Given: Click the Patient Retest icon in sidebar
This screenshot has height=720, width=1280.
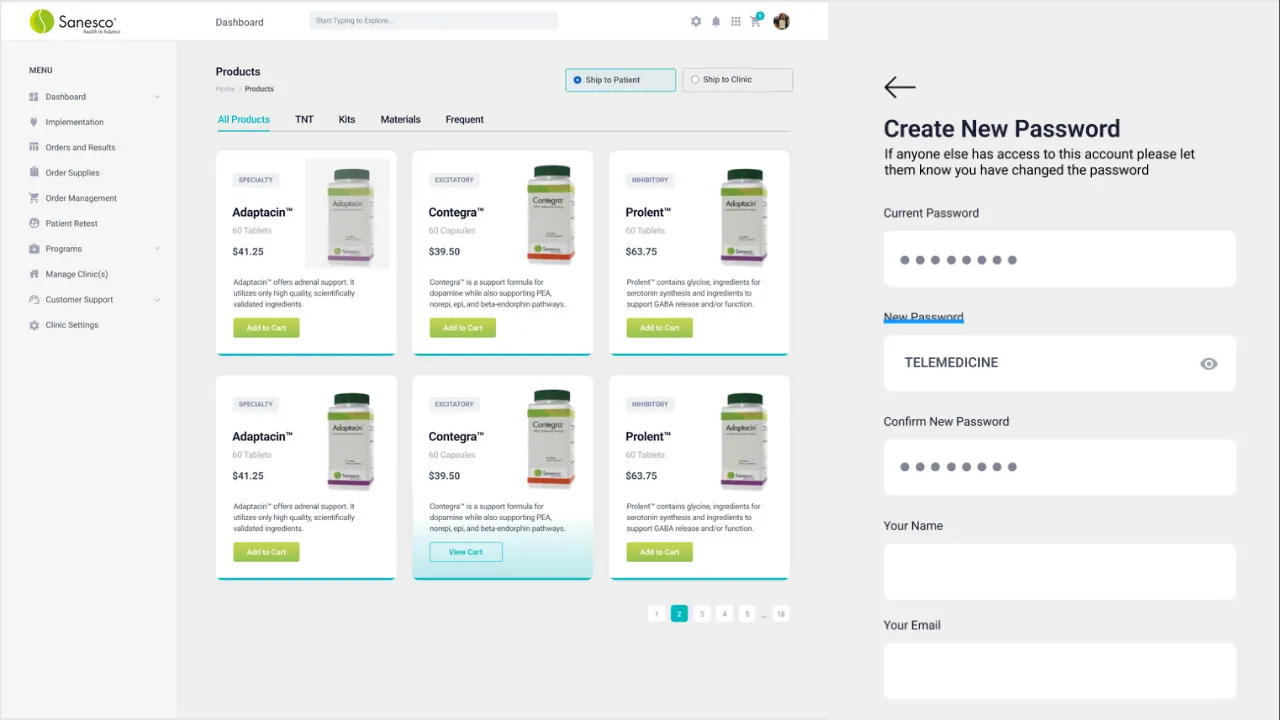Looking at the screenshot, I should tap(35, 223).
